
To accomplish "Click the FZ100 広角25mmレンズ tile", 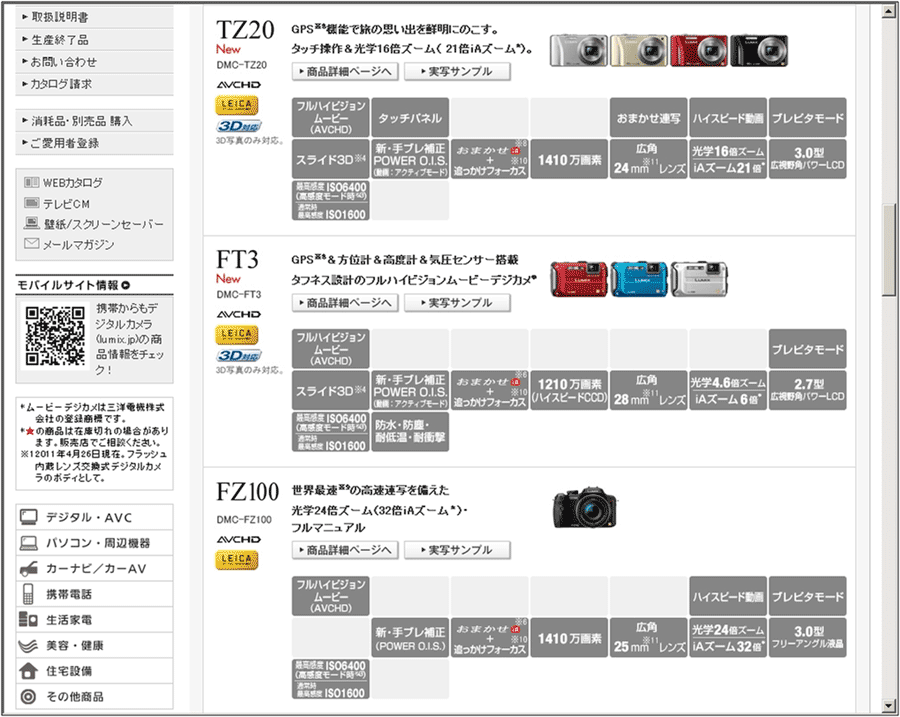I will click(649, 638).
